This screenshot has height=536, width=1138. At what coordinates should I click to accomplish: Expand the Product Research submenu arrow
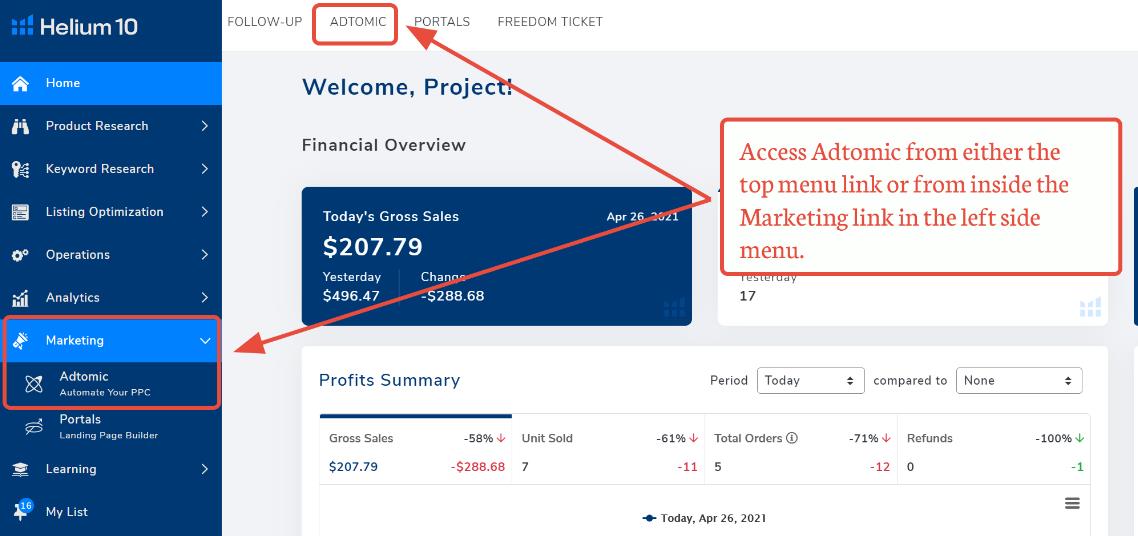coord(205,125)
